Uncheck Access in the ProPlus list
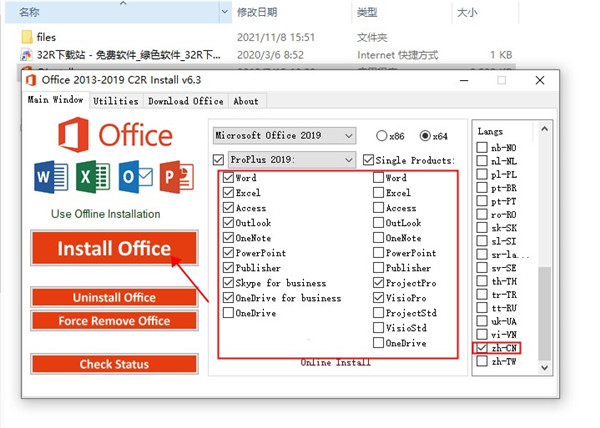This screenshot has height=428, width=600. click(x=228, y=208)
